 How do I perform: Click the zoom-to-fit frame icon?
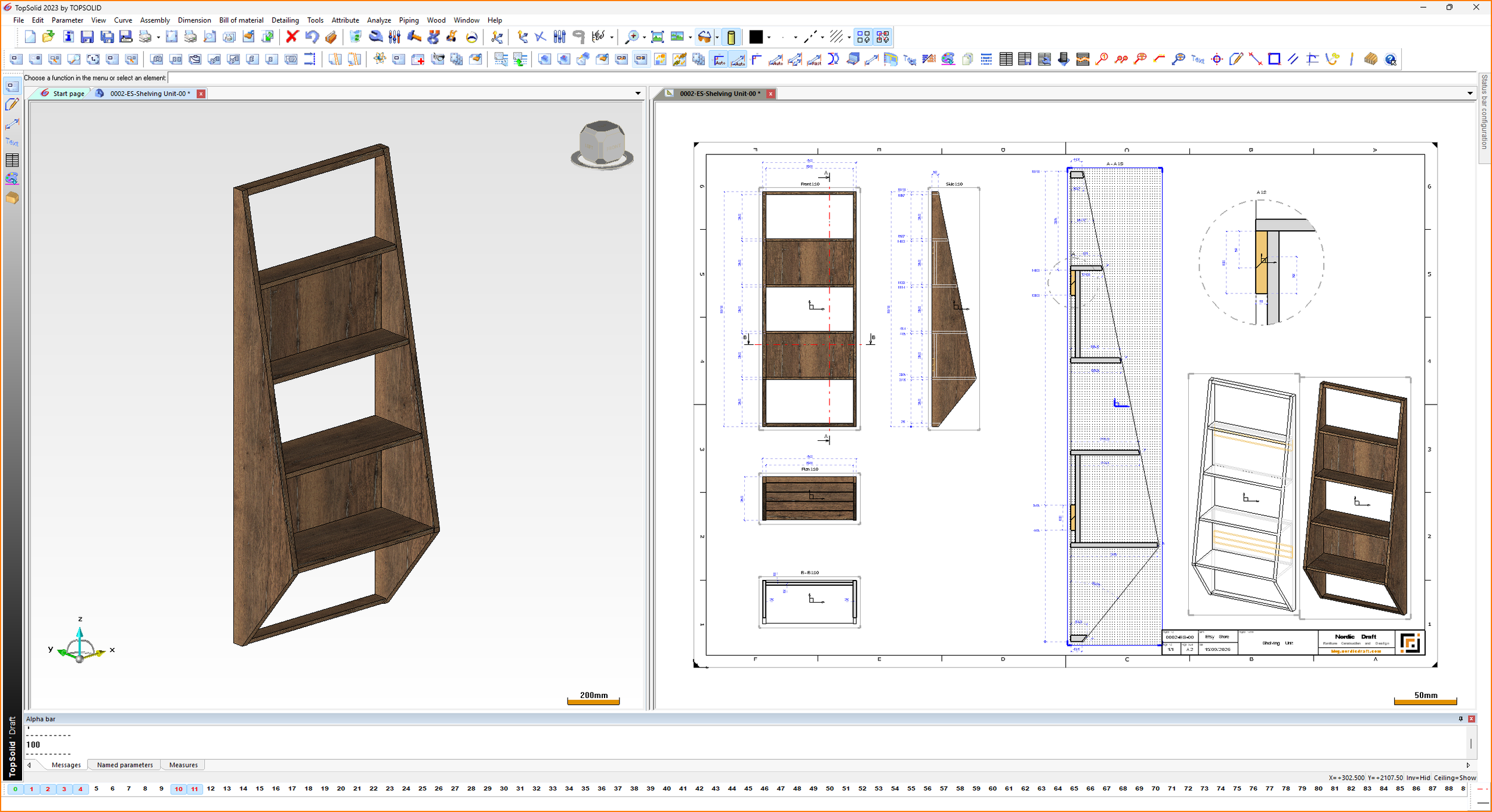(x=658, y=37)
